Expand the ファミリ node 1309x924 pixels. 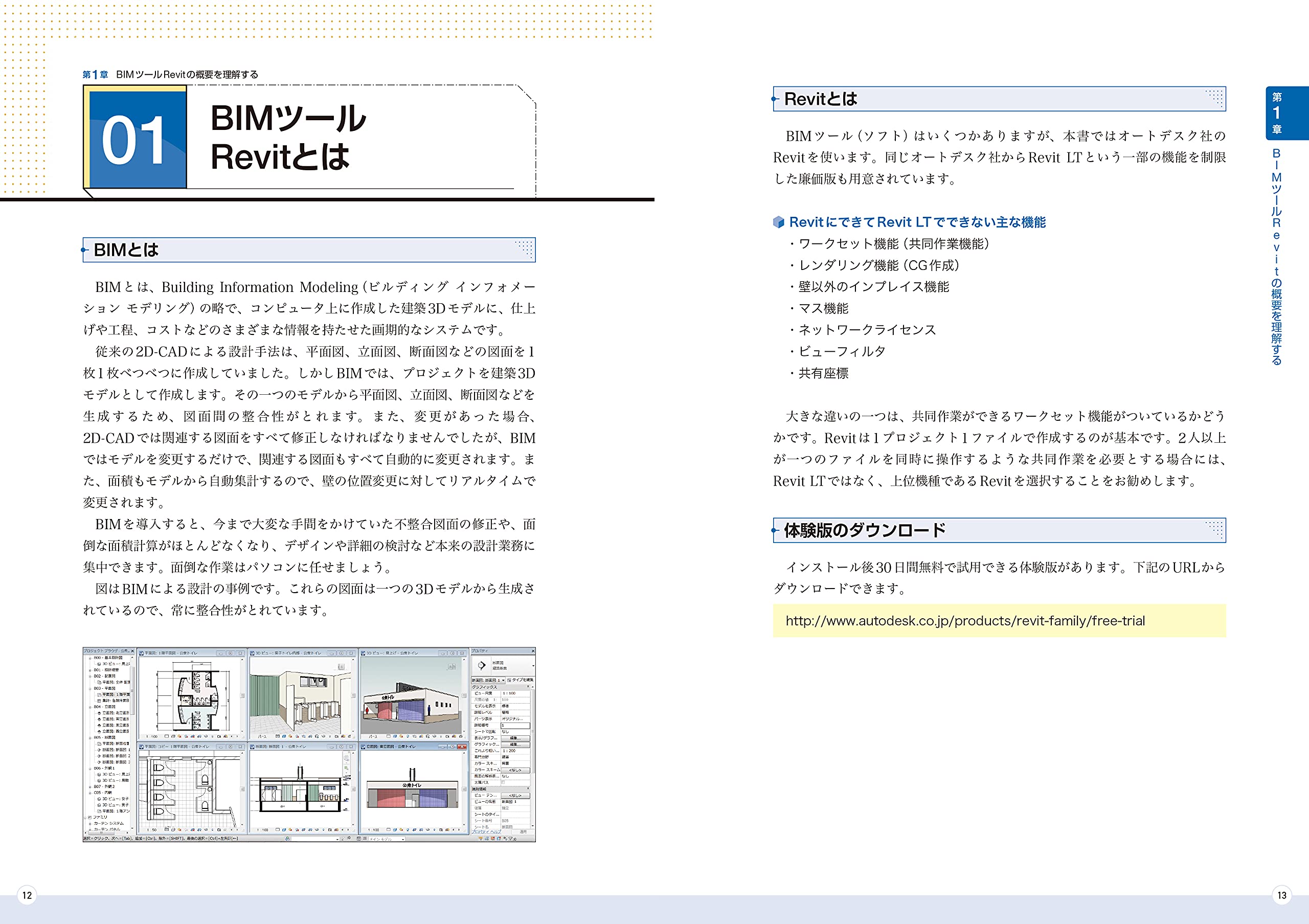[x=85, y=818]
